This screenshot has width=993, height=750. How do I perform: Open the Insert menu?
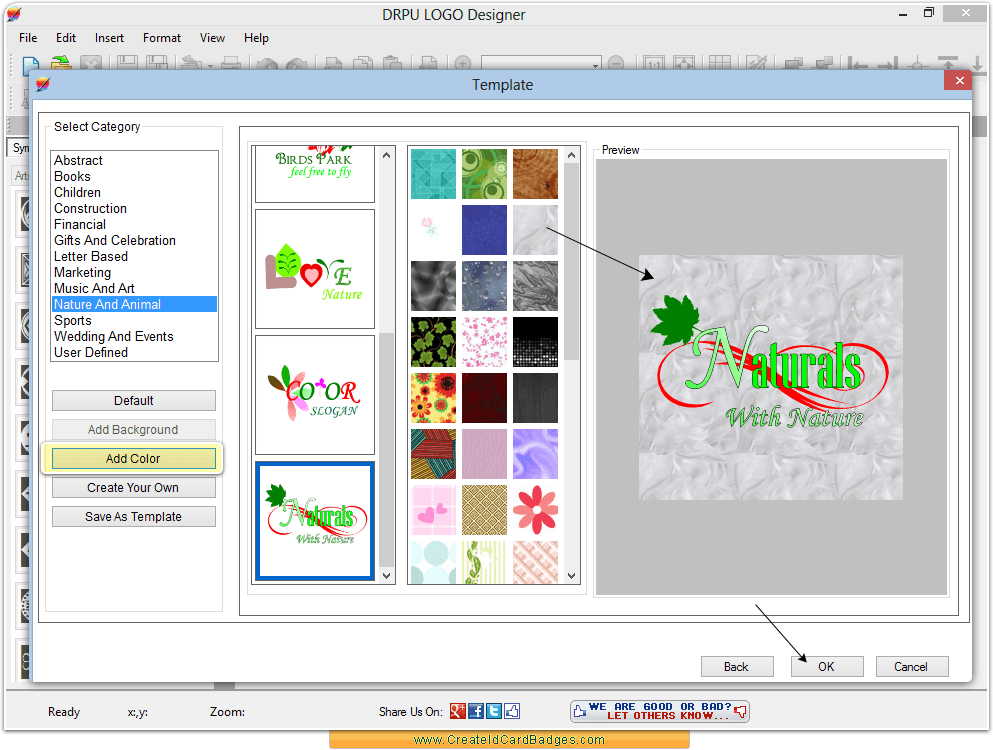tap(109, 38)
